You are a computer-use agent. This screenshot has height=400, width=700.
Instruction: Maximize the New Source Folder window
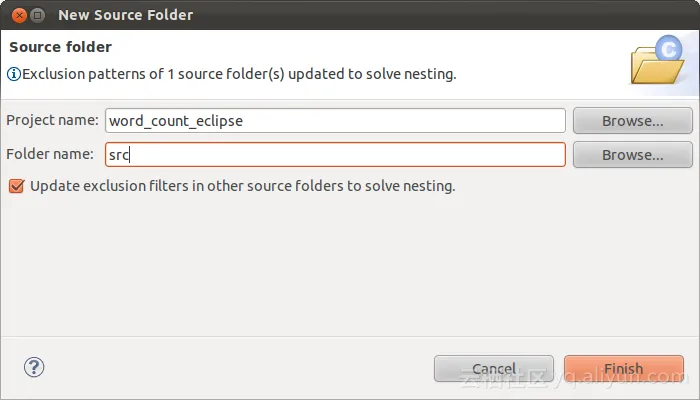(x=36, y=15)
